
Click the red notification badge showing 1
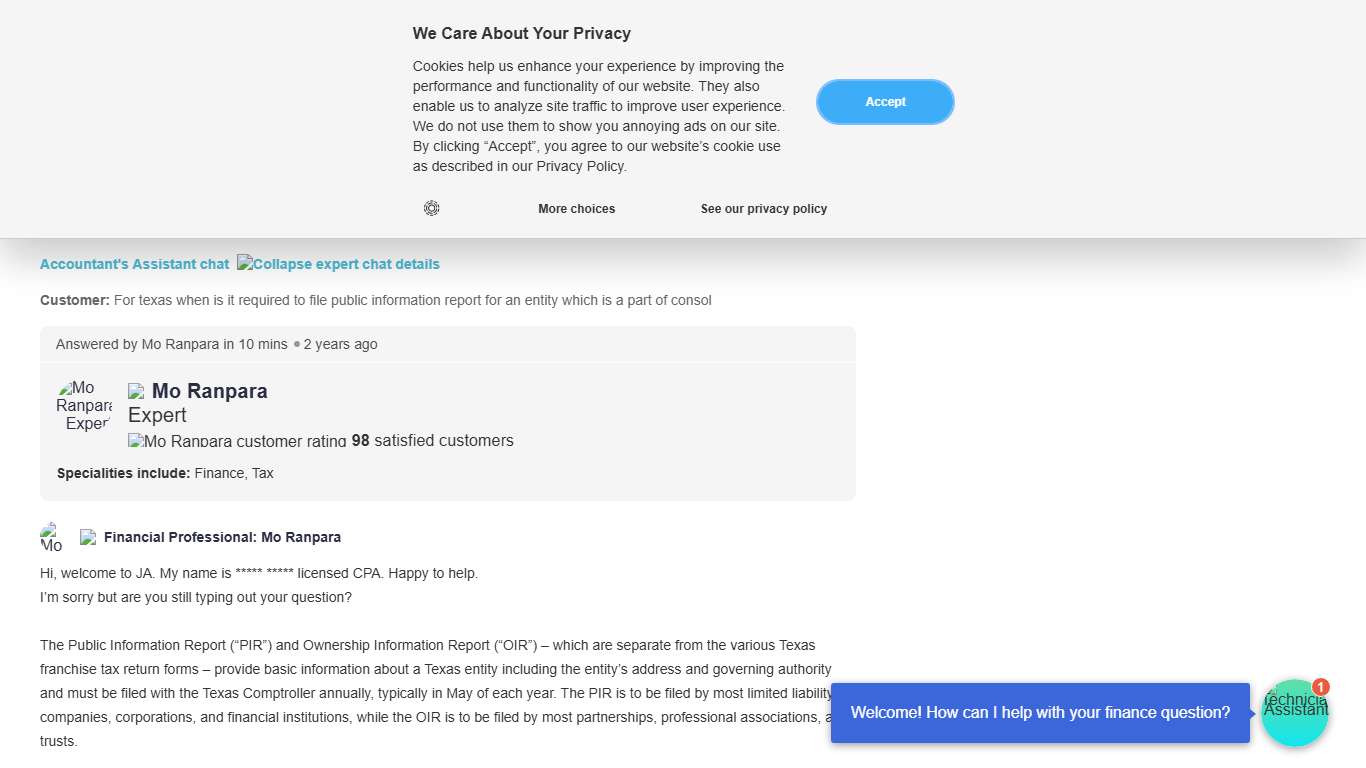1321,687
